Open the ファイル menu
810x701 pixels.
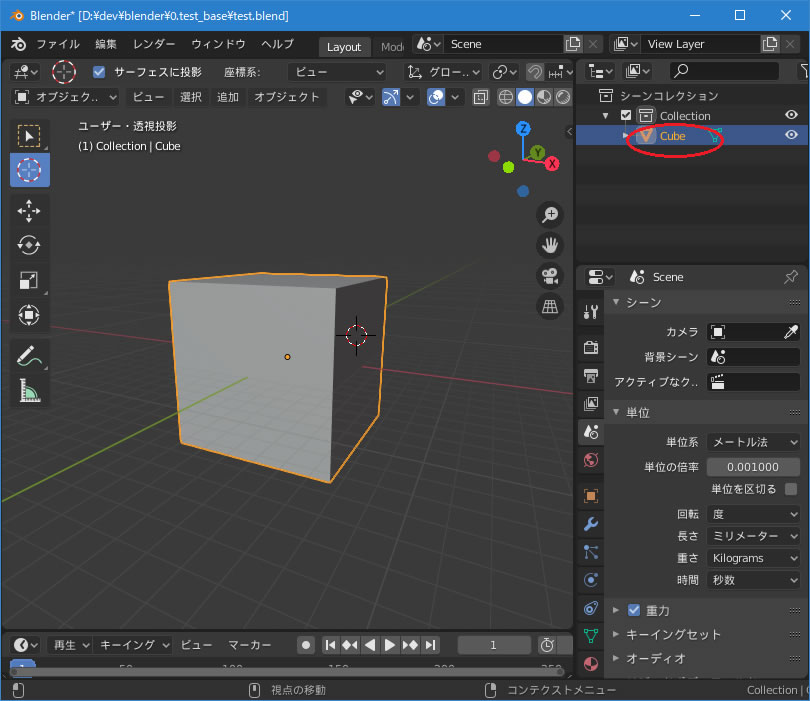(58, 45)
